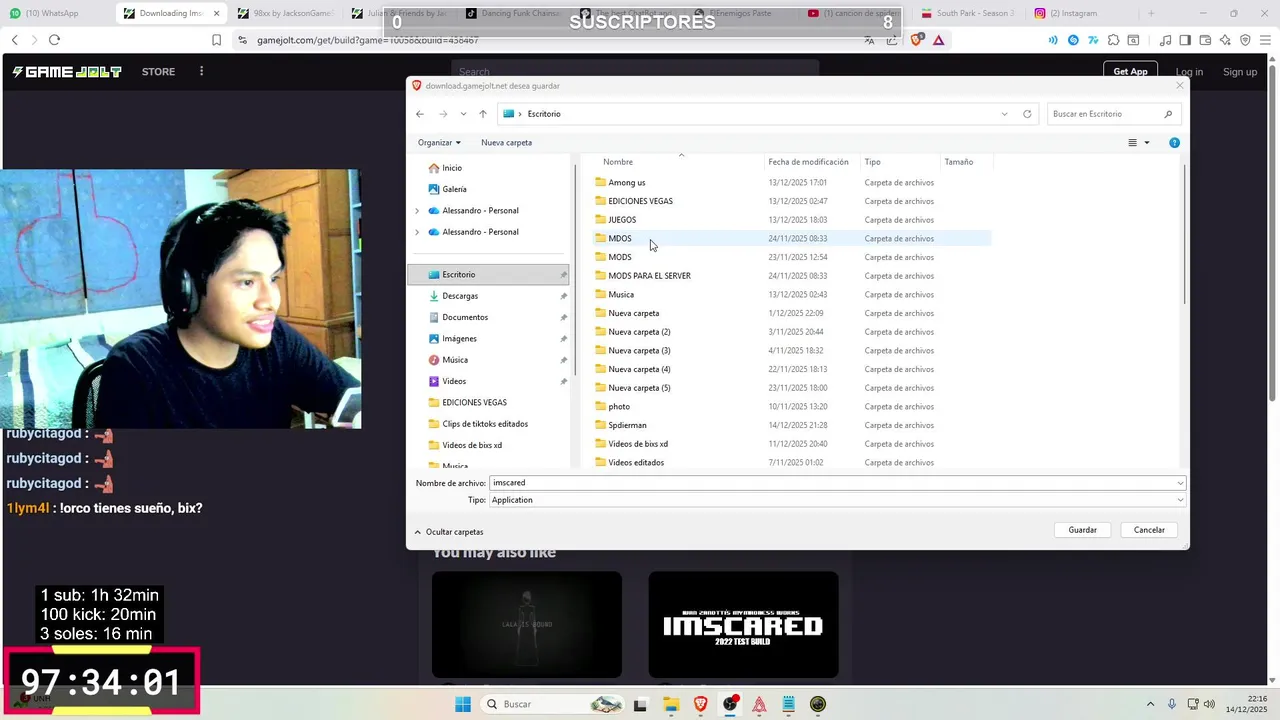Open the save dialog help icon
The image size is (1280, 720).
click(x=1174, y=143)
